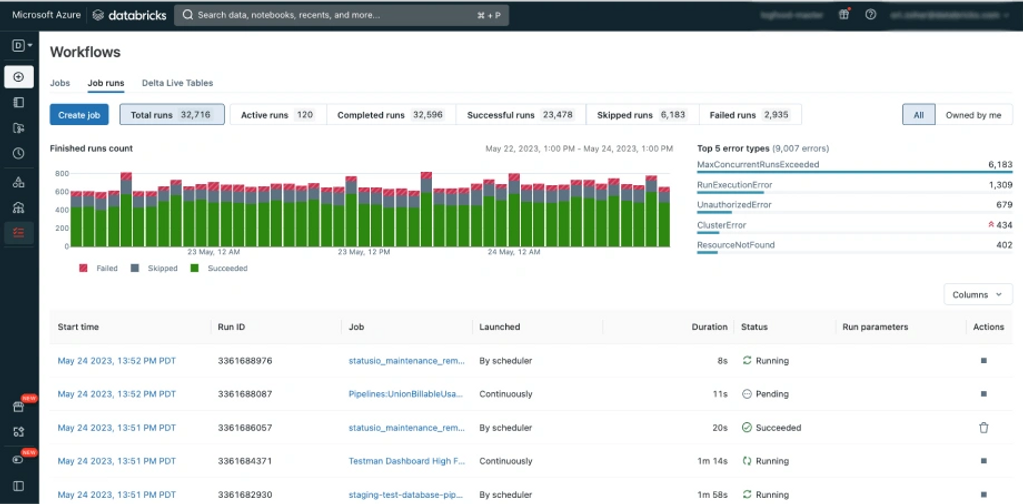Open the user account dropdown menu

tap(950, 15)
